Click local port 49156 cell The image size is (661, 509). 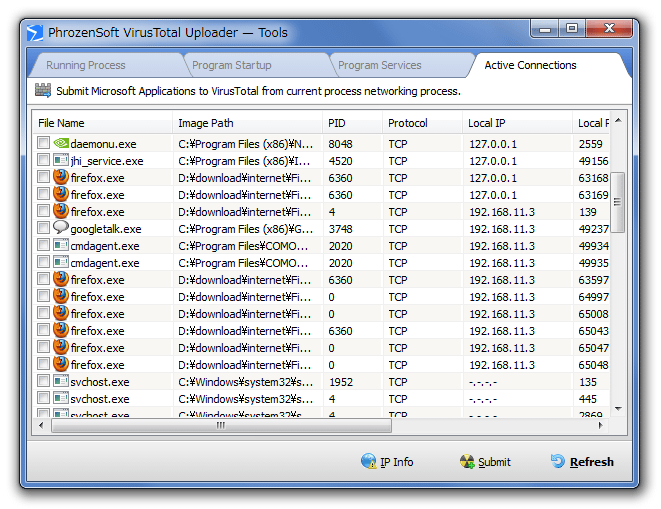(x=593, y=161)
